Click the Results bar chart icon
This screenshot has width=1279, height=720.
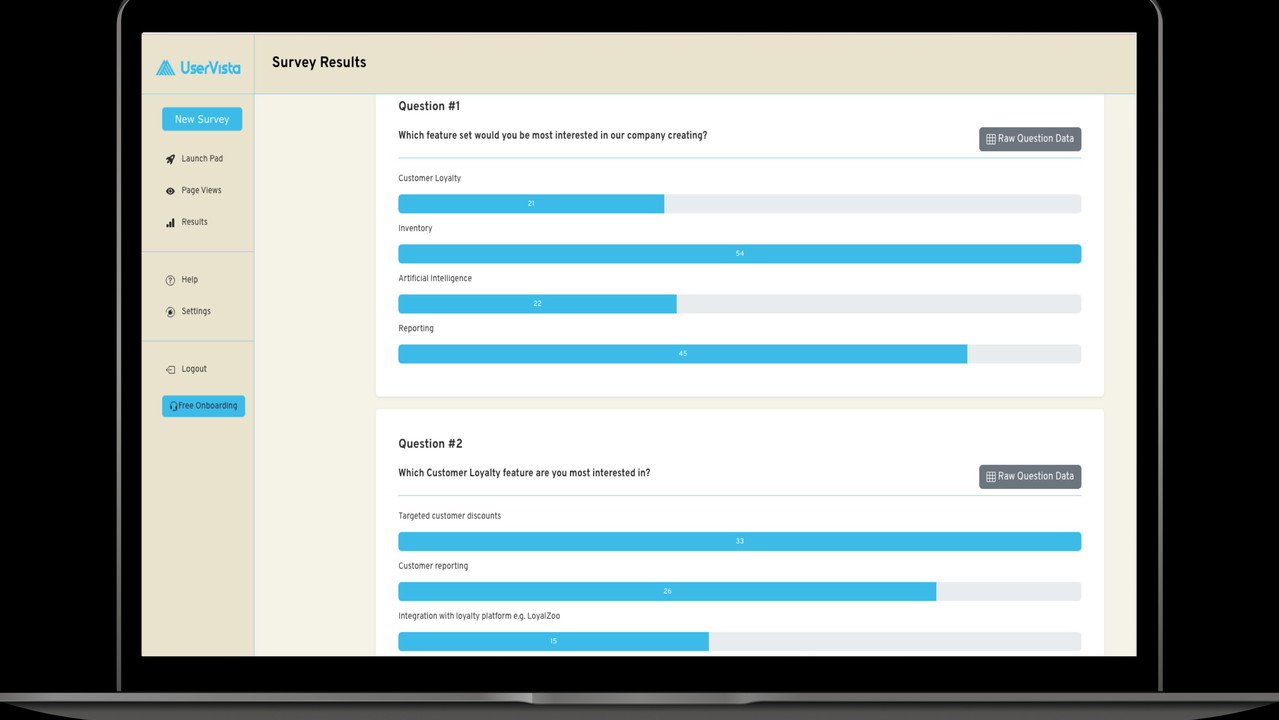(170, 223)
